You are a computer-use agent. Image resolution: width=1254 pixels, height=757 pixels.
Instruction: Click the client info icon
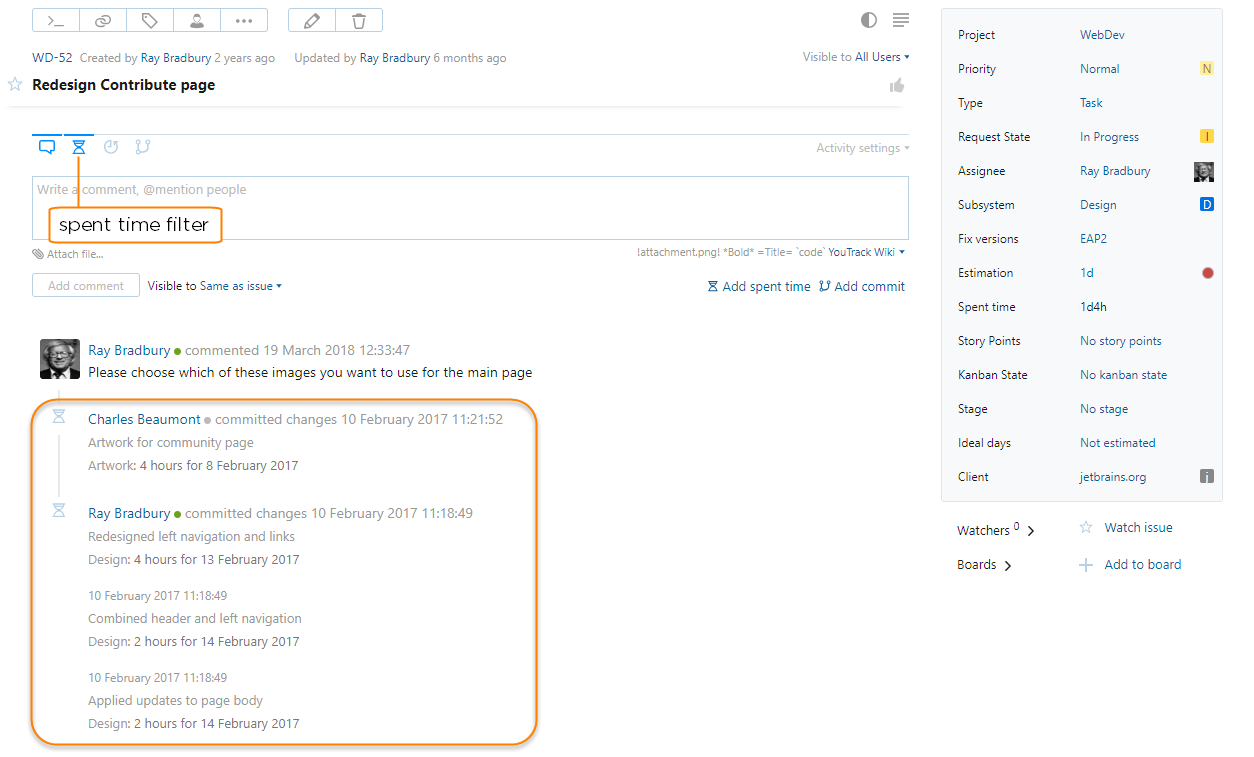click(1207, 477)
